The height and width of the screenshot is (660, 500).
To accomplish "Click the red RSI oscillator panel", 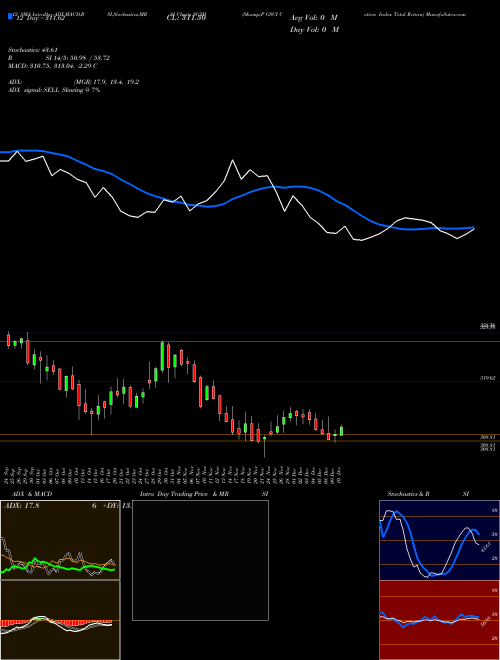I will pos(439,620).
